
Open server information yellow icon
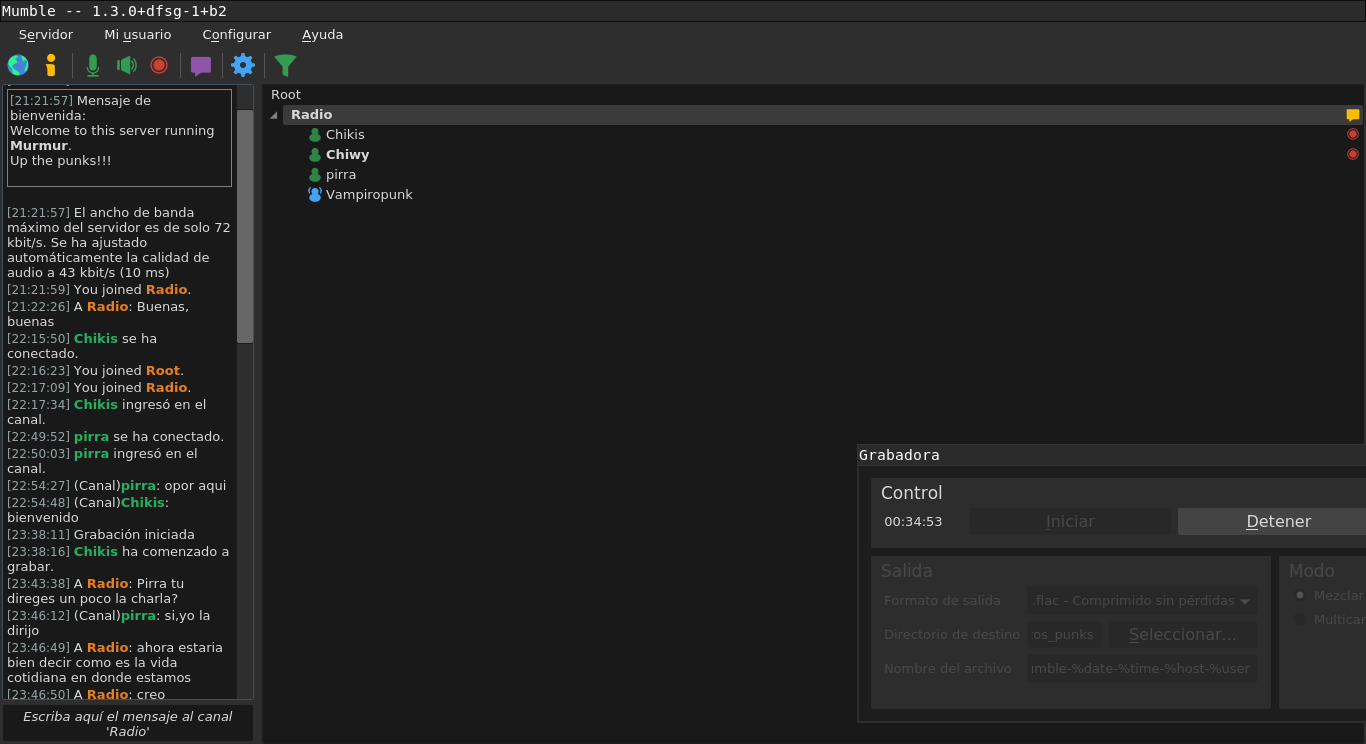51,65
